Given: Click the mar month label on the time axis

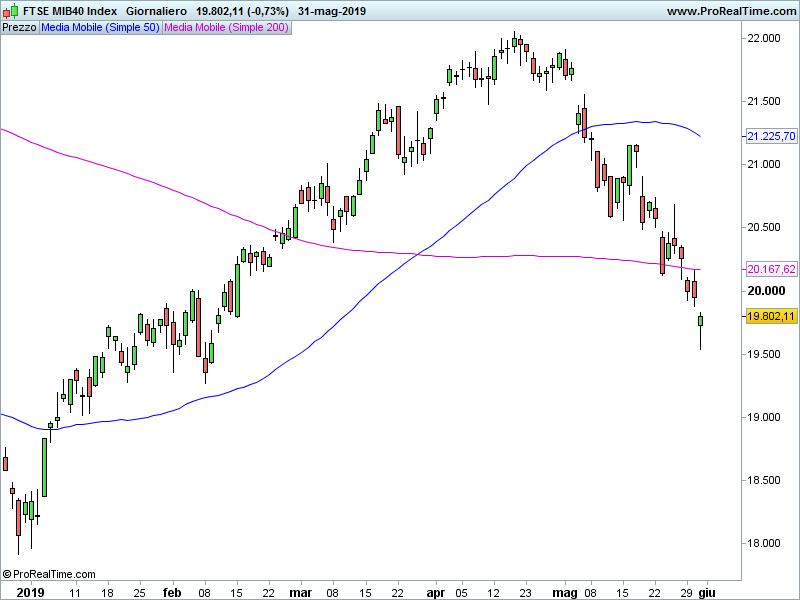Looking at the screenshot, I should pos(301,593).
